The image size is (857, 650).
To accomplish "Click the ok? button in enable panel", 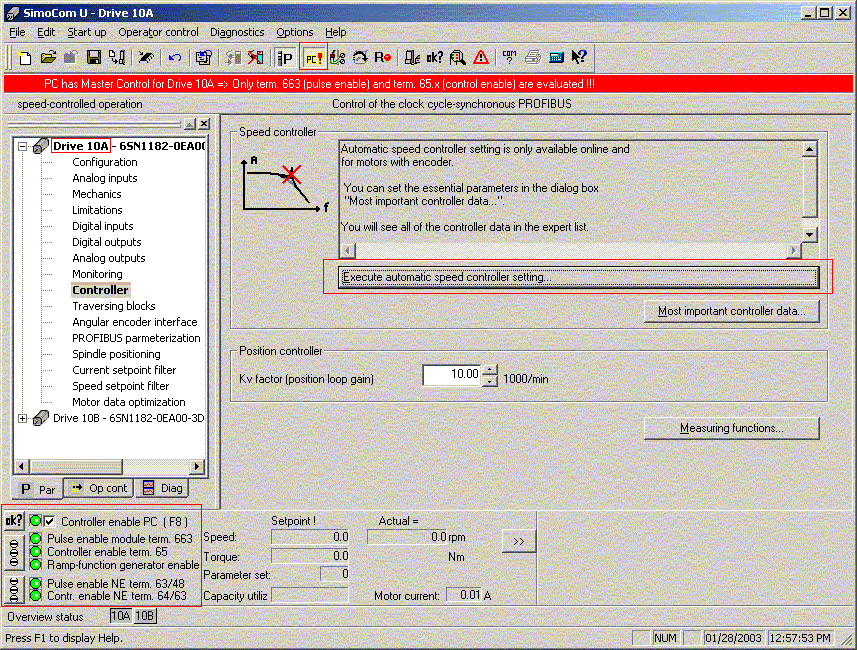I will coord(14,521).
